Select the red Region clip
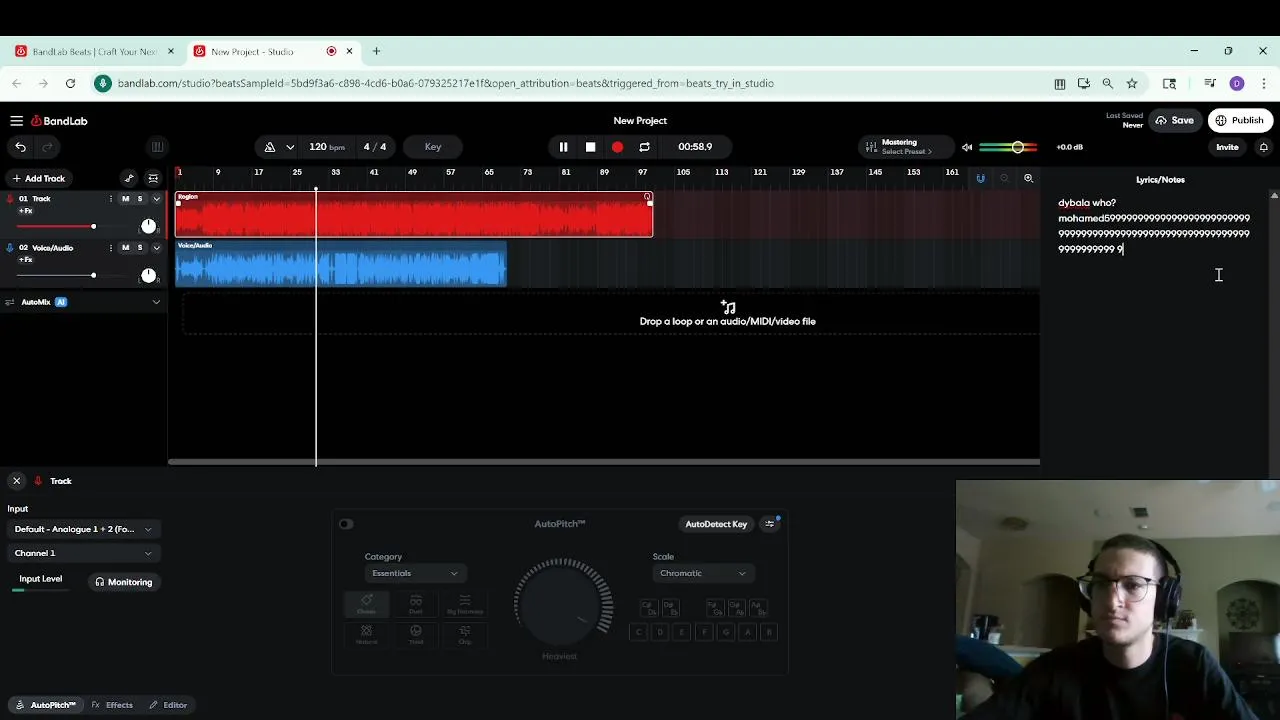 (x=414, y=215)
